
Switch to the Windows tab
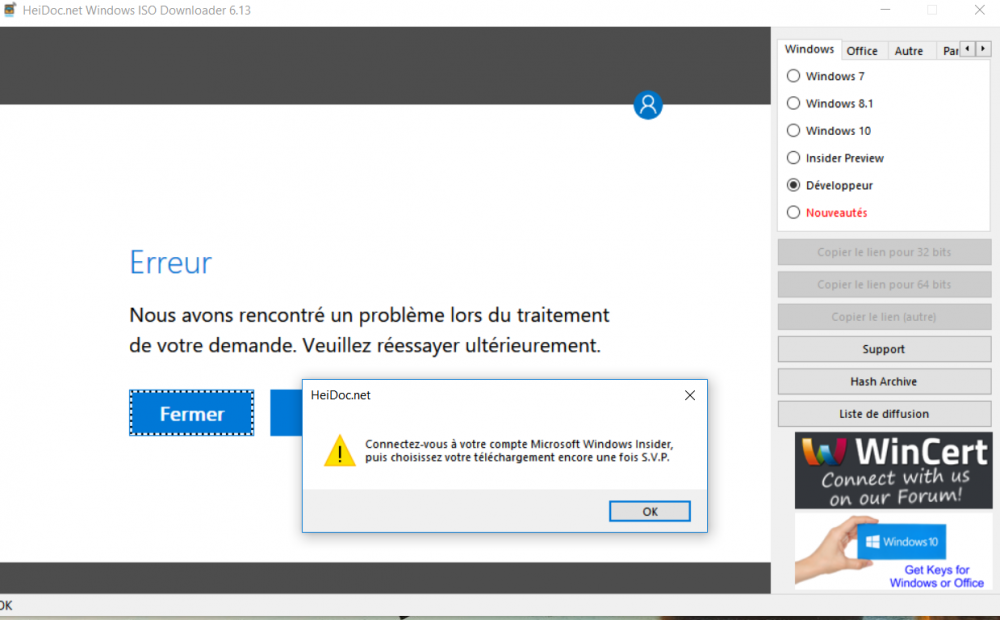coord(809,49)
